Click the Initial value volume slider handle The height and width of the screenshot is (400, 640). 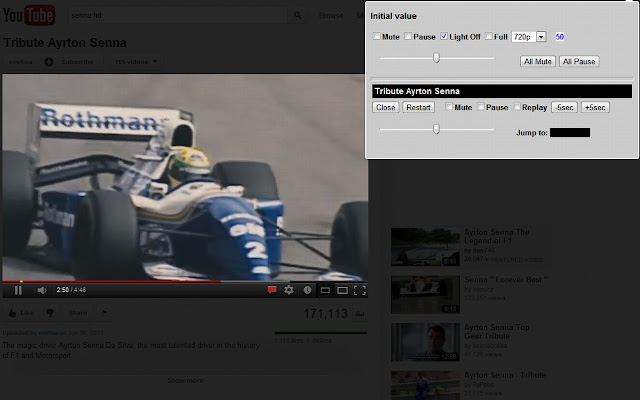tap(436, 58)
